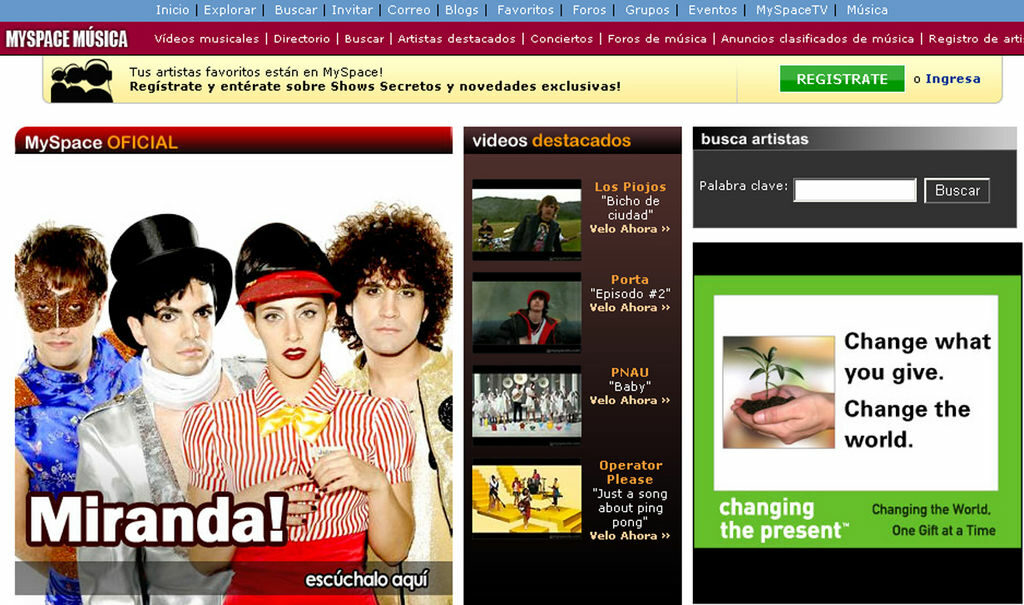Open the Operator Please video thumbnail
Viewport: 1024px width, 605px height.
(526, 499)
